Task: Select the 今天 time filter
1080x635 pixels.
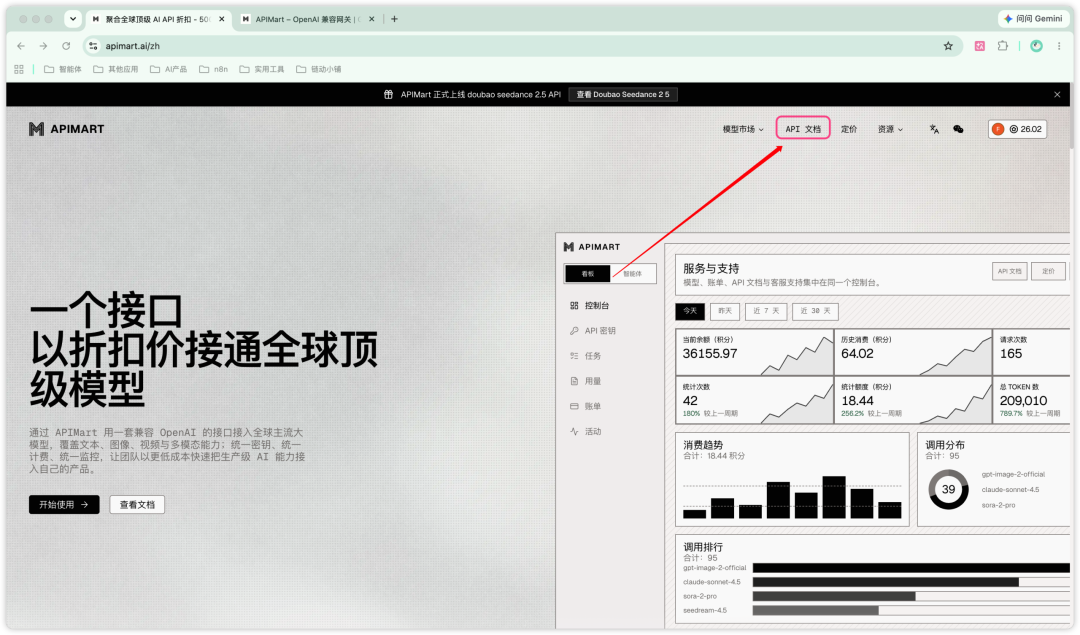Action: pos(690,311)
